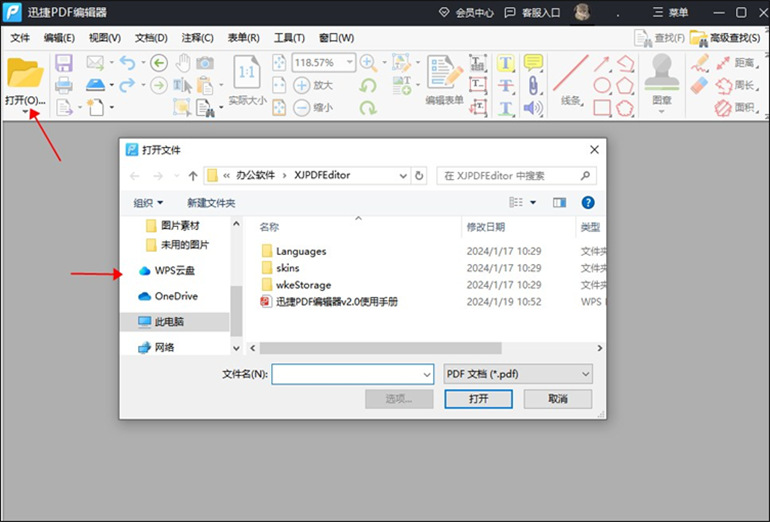The height and width of the screenshot is (522, 770).
Task: Select the Hand pan tool
Action: tap(183, 63)
